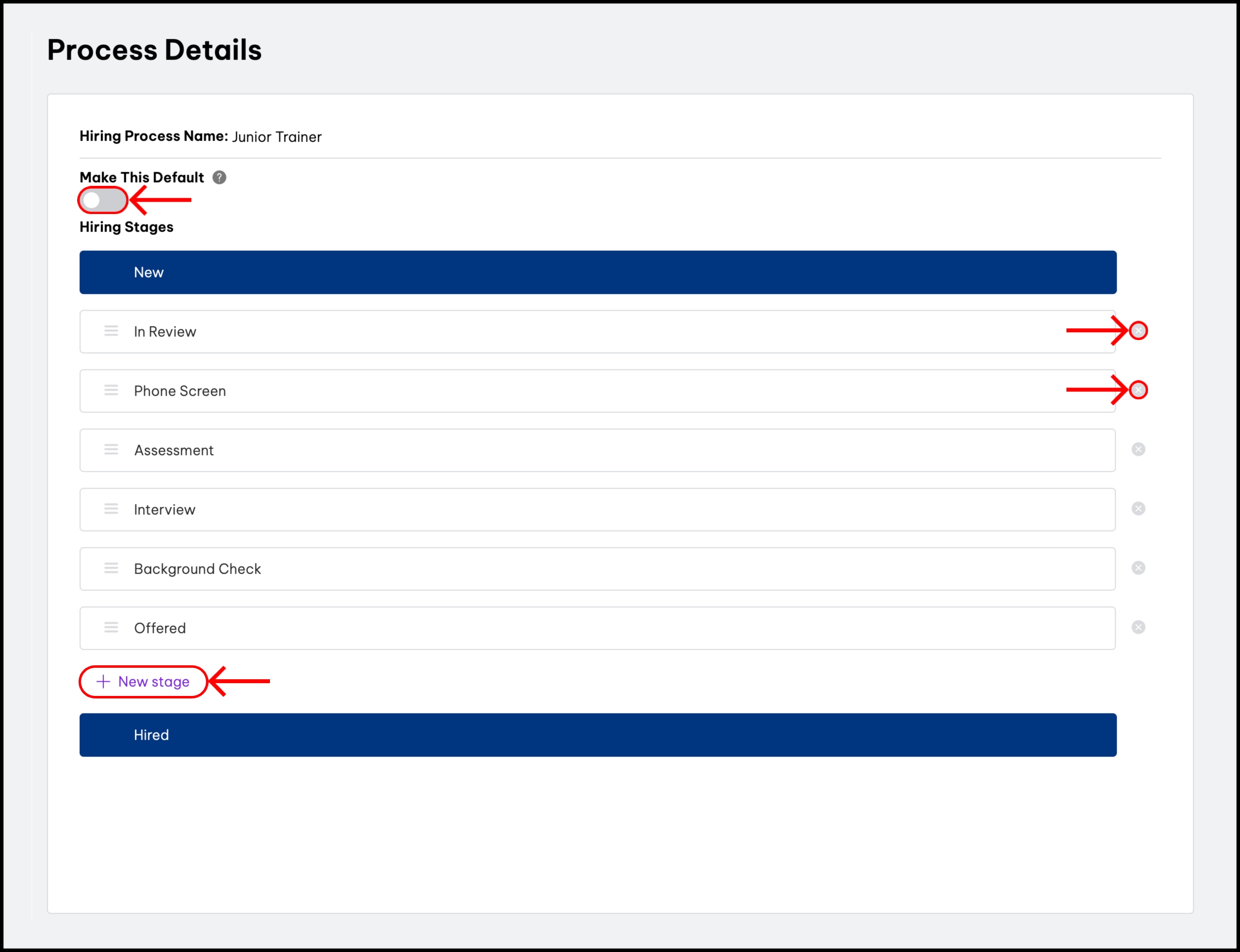Viewport: 1240px width, 952px height.
Task: Remove the Phone Screen stage
Action: (x=1138, y=390)
